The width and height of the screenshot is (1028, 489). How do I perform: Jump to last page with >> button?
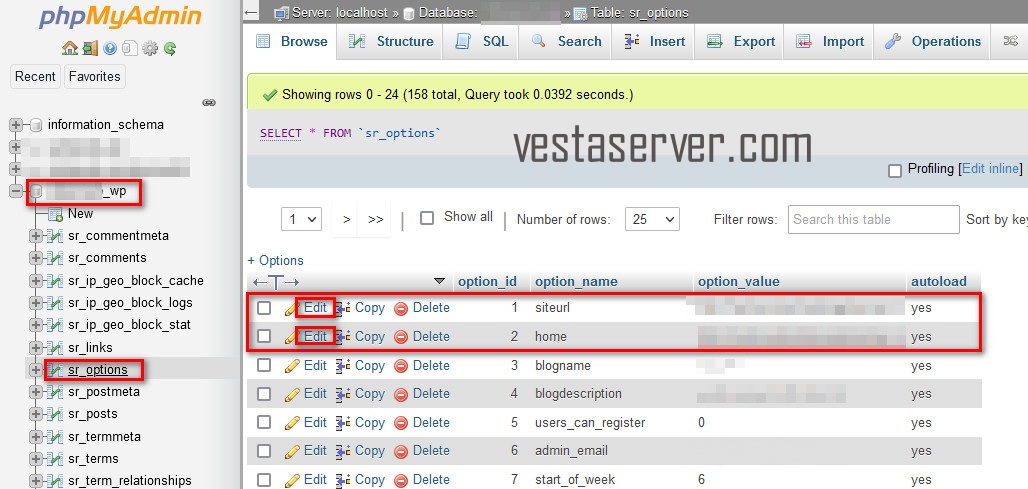tap(376, 220)
